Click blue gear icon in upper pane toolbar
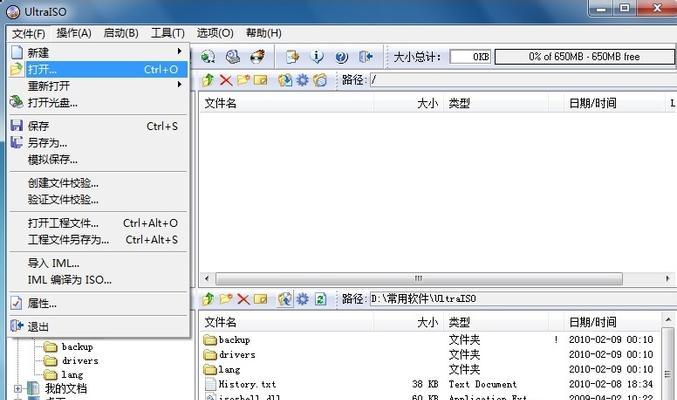This screenshot has width=677, height=400. 303,80
